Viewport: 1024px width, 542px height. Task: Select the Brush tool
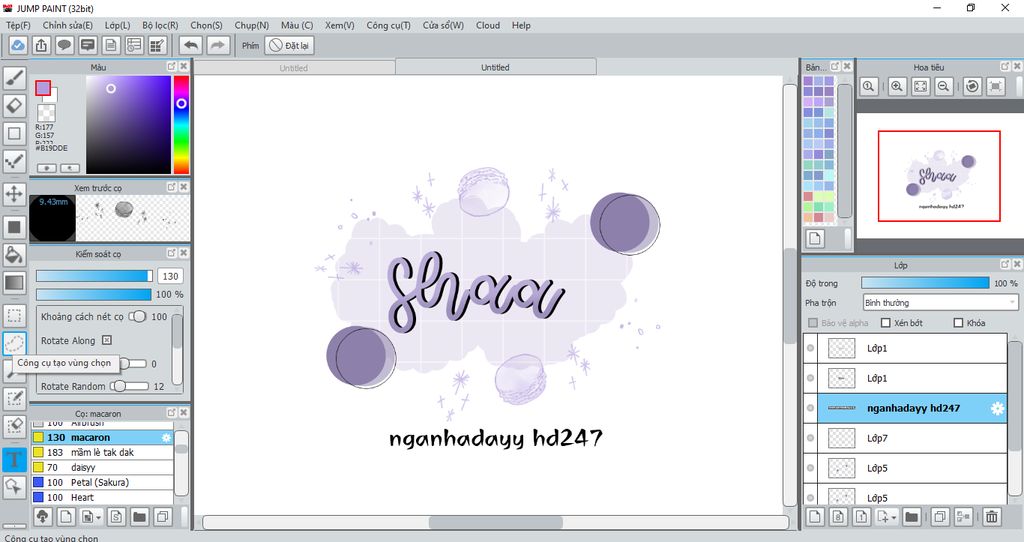click(14, 78)
